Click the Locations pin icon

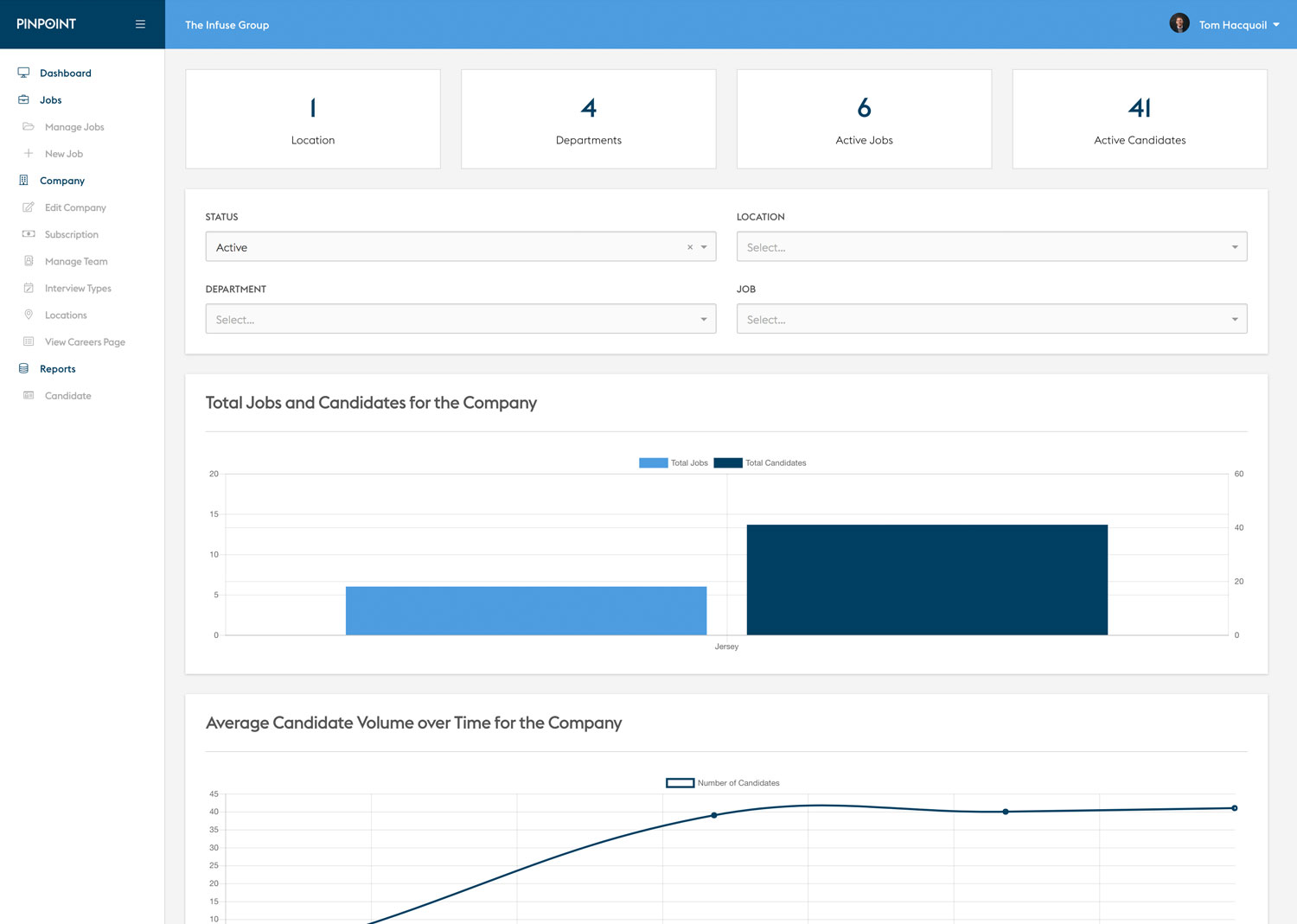point(29,315)
